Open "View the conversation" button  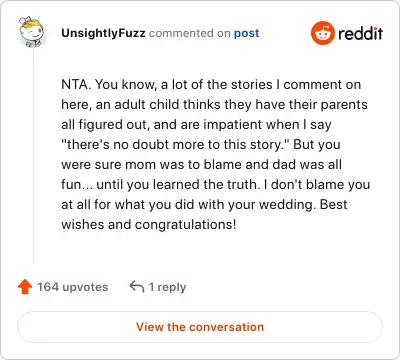click(x=200, y=327)
